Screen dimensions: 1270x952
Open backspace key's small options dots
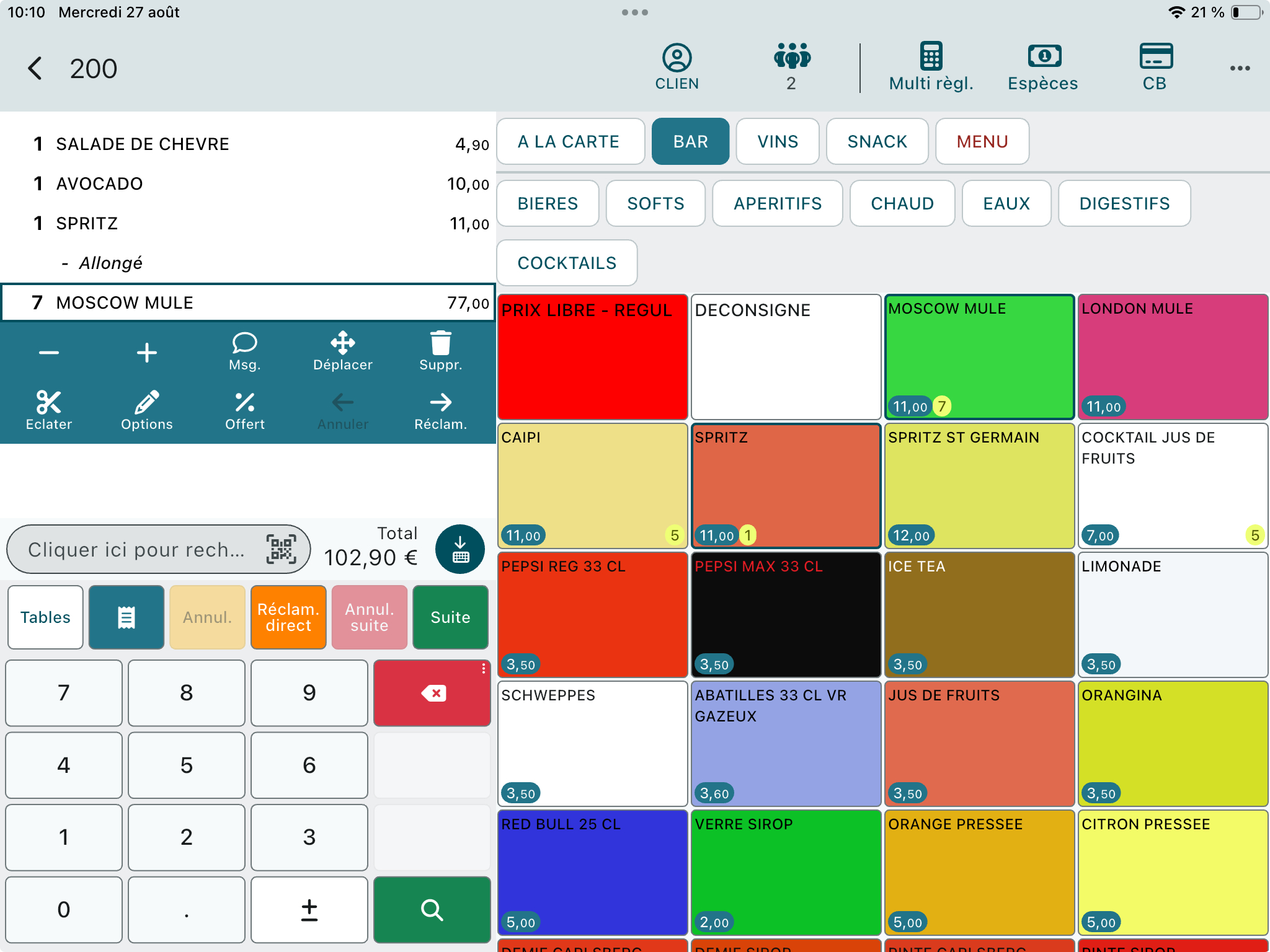(x=483, y=669)
